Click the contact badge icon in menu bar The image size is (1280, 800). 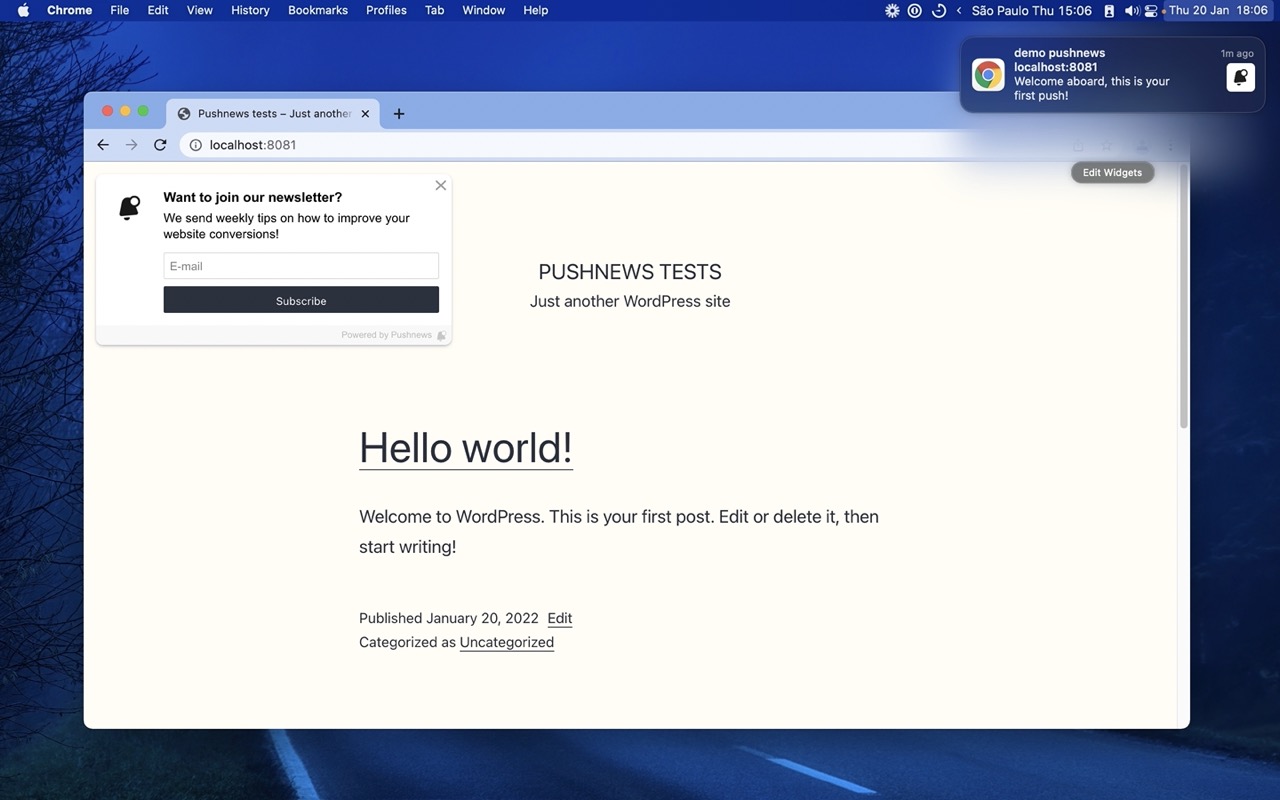point(1109,10)
